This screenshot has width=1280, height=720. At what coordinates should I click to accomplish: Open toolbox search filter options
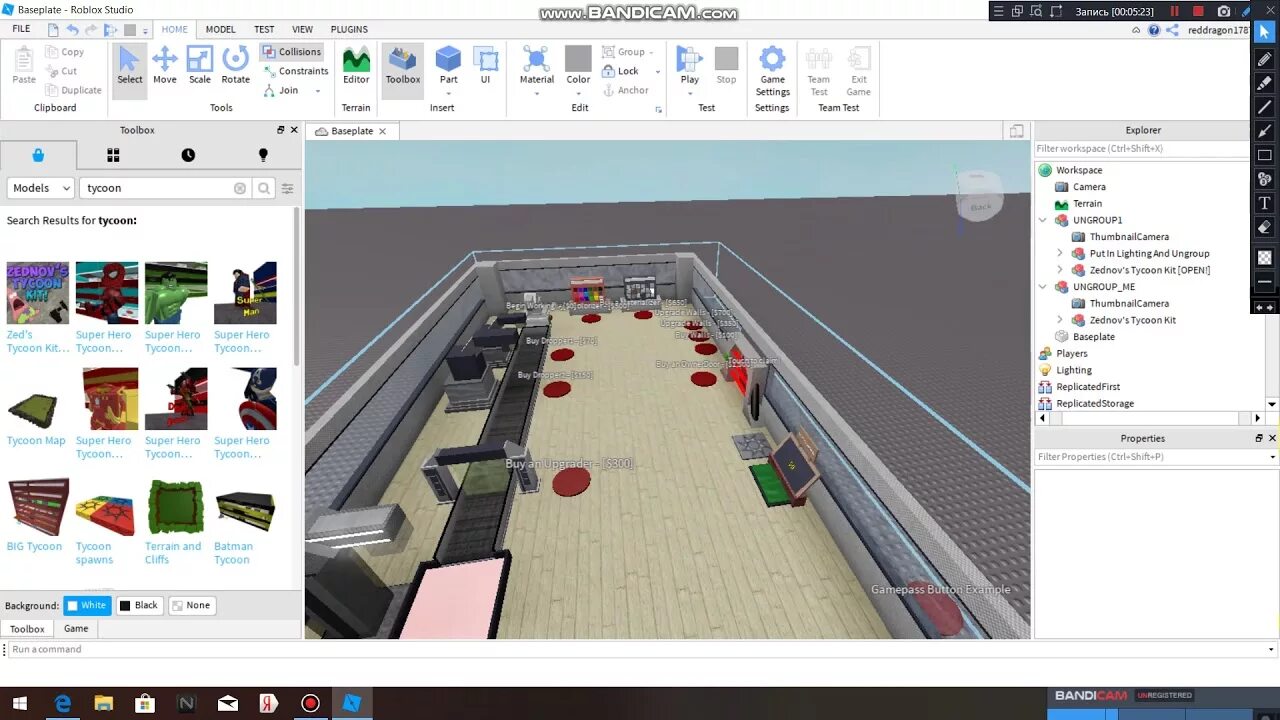[x=287, y=188]
